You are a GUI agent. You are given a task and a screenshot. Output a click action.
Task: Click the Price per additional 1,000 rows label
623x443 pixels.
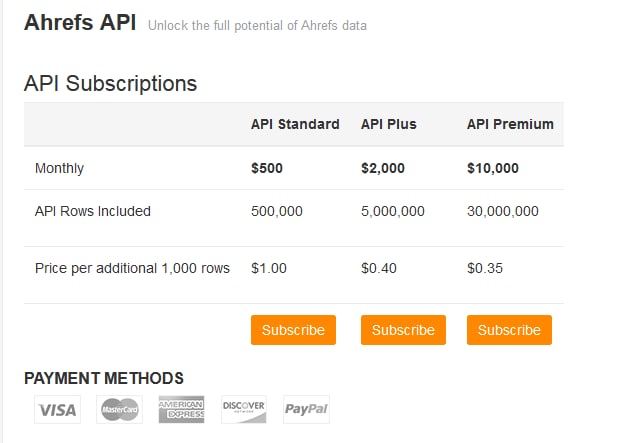(132, 268)
